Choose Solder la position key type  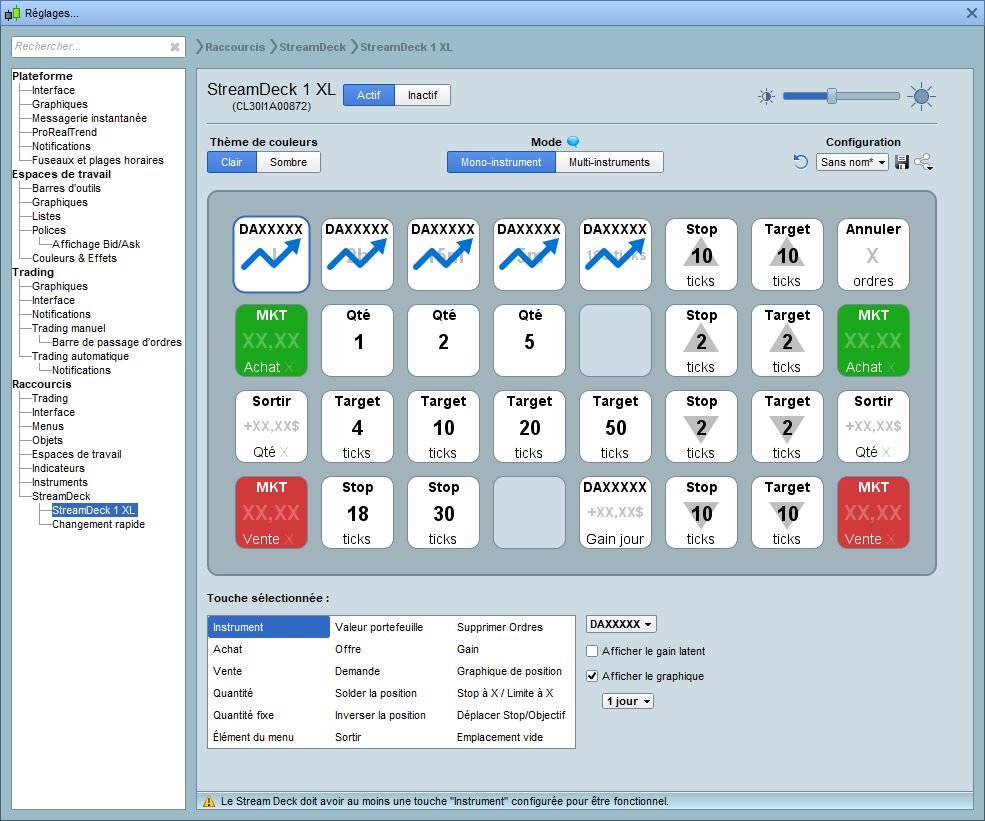click(376, 693)
